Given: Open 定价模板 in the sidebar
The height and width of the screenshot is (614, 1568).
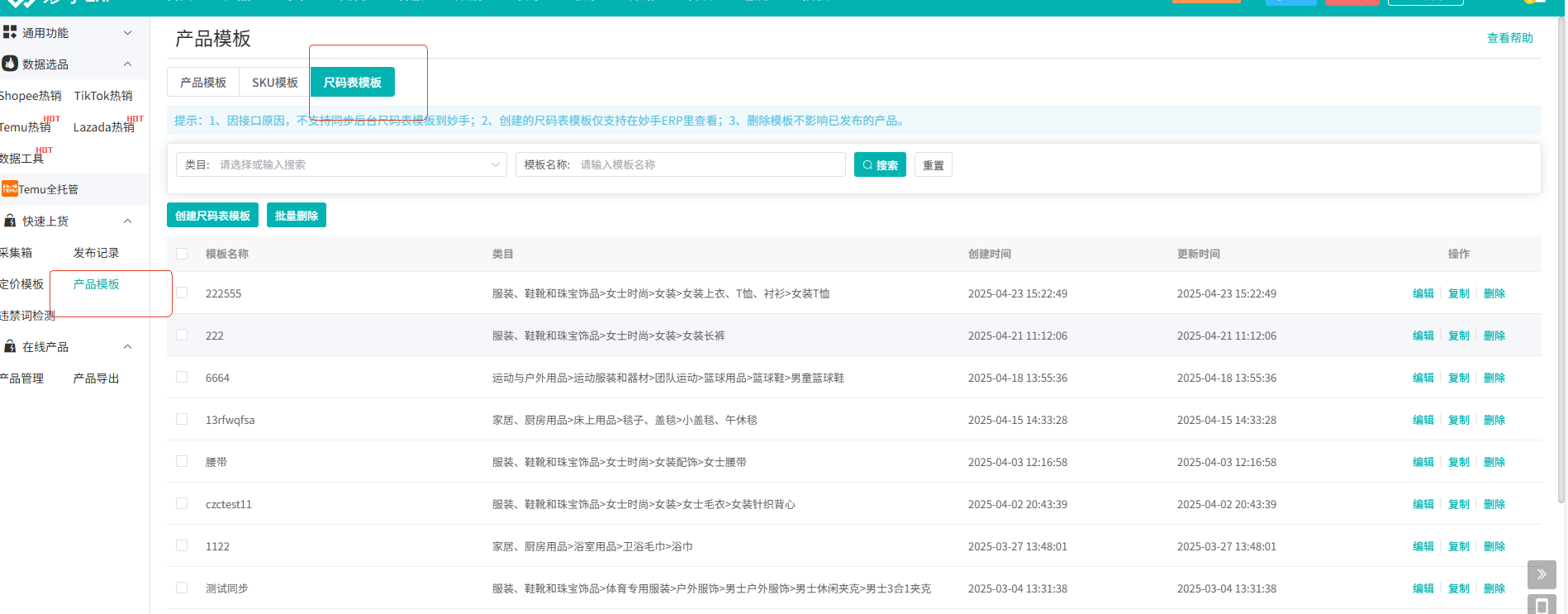Looking at the screenshot, I should [21, 284].
